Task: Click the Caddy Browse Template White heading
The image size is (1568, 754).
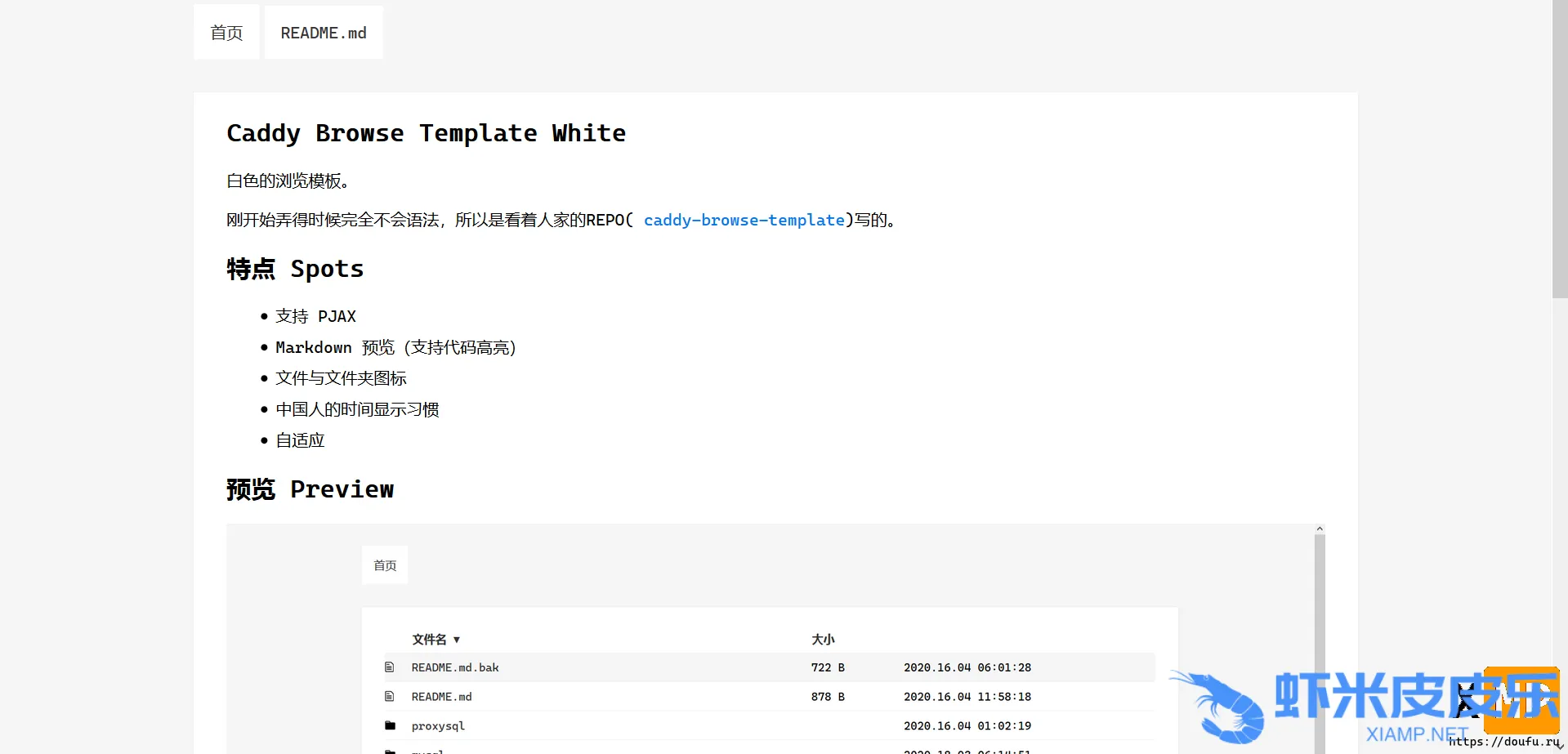Action: (x=426, y=133)
